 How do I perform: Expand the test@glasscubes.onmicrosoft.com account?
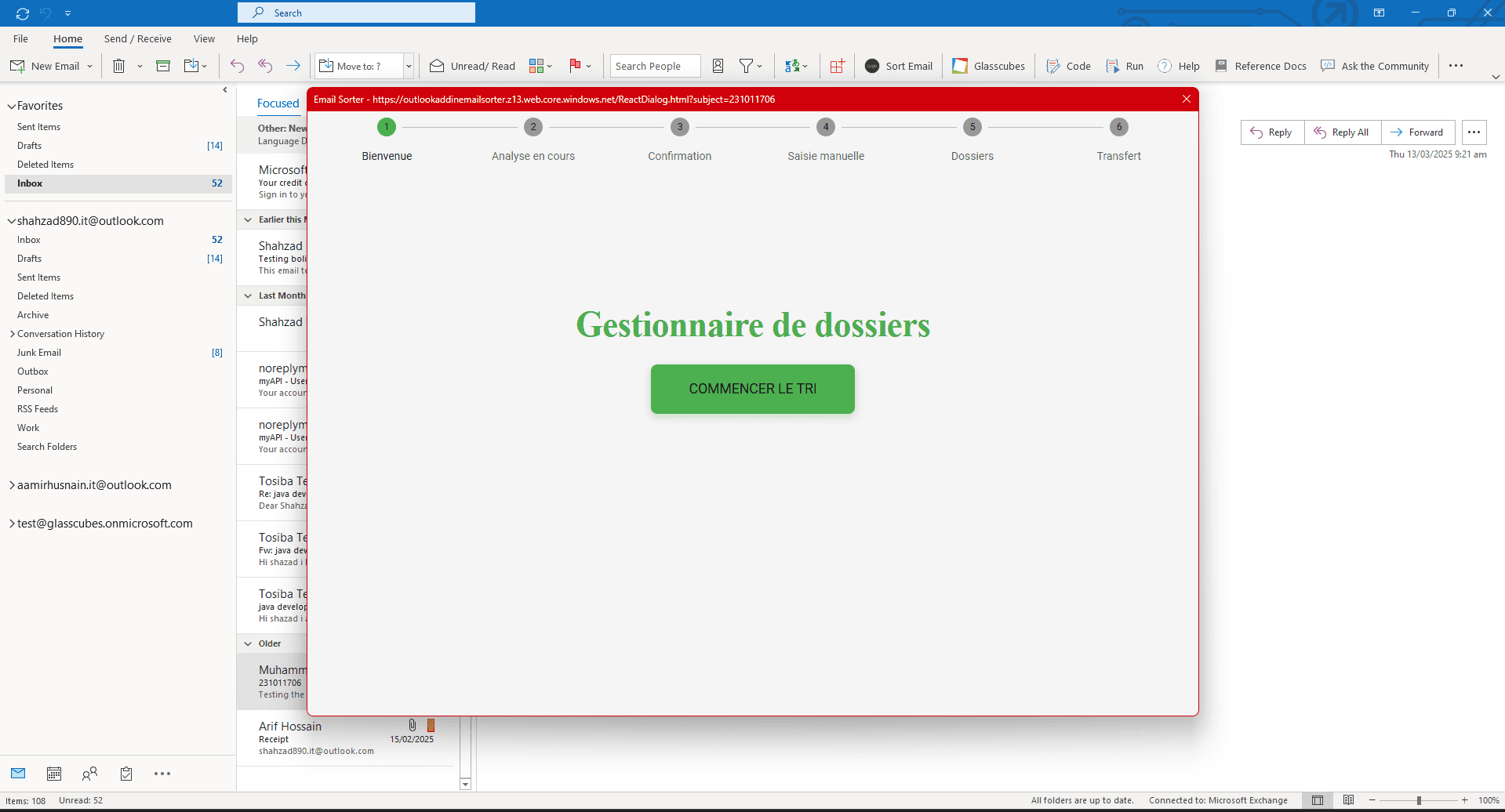[x=12, y=524]
